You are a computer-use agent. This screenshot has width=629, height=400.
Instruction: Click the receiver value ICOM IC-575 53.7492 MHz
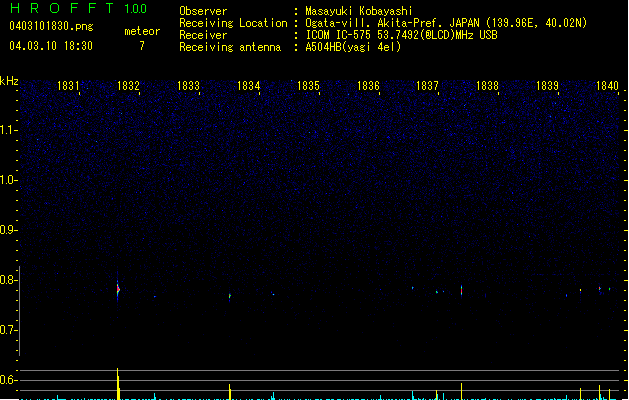(x=402, y=35)
